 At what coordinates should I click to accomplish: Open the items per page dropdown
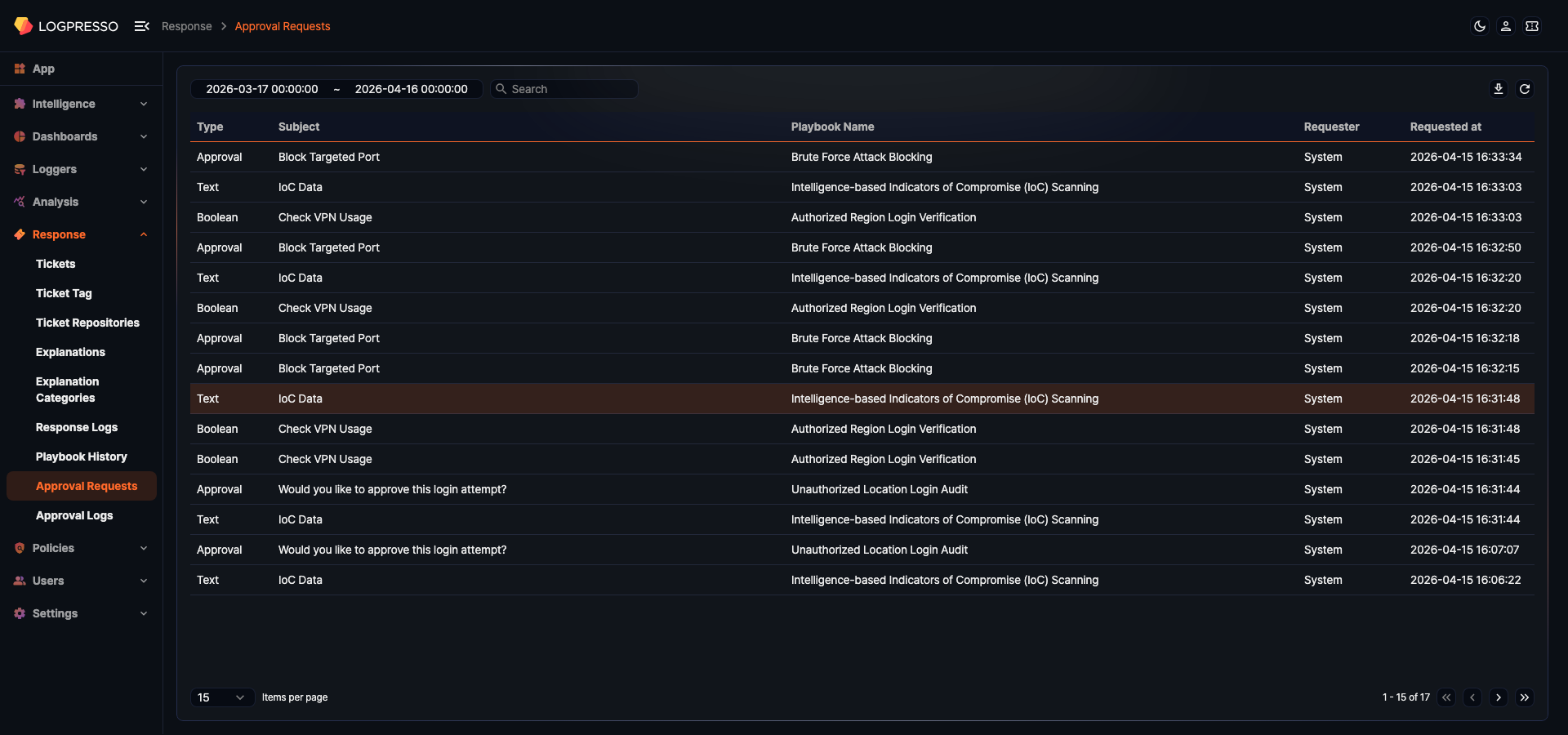click(221, 697)
